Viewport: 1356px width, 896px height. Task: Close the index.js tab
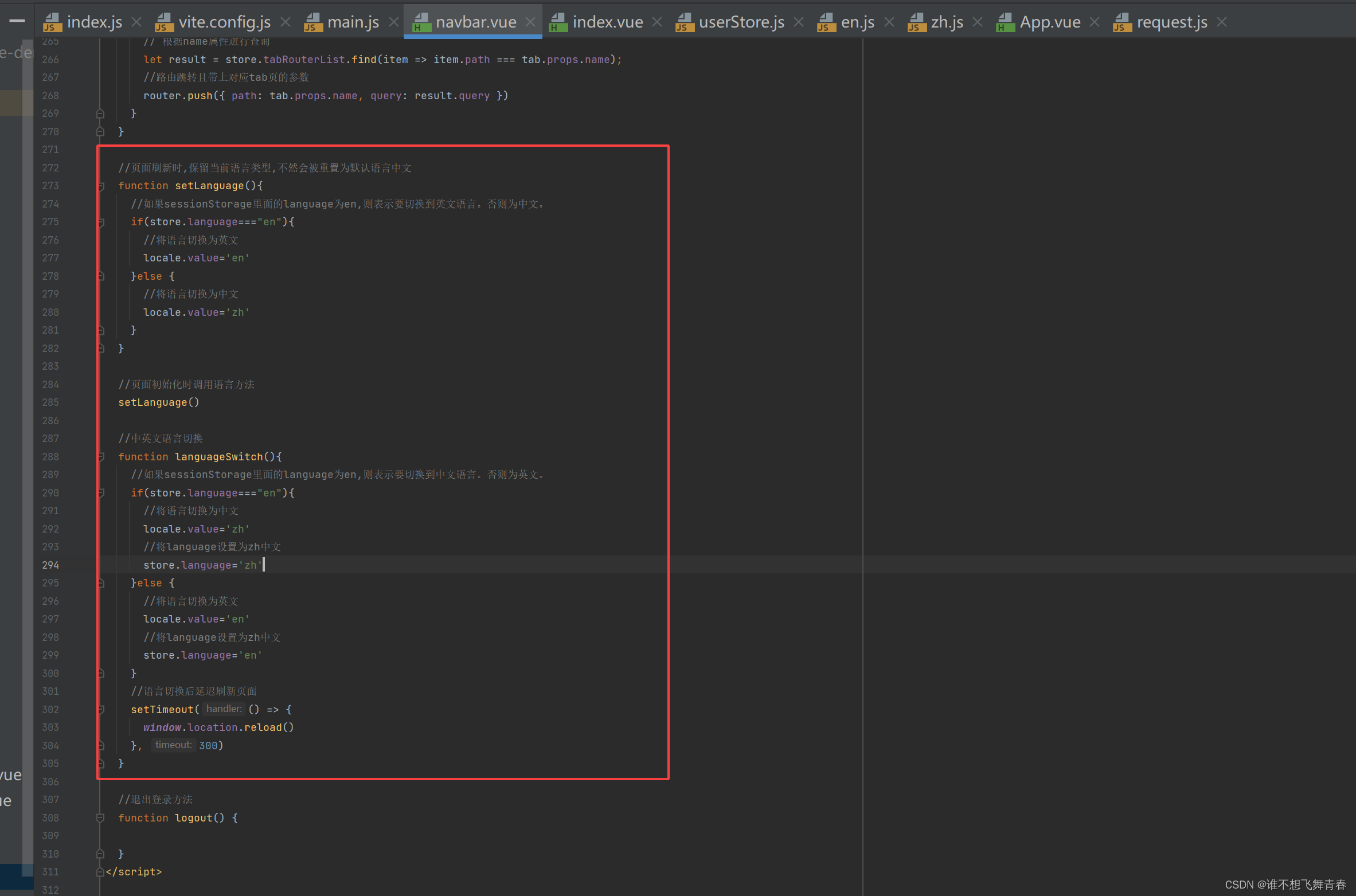(136, 22)
